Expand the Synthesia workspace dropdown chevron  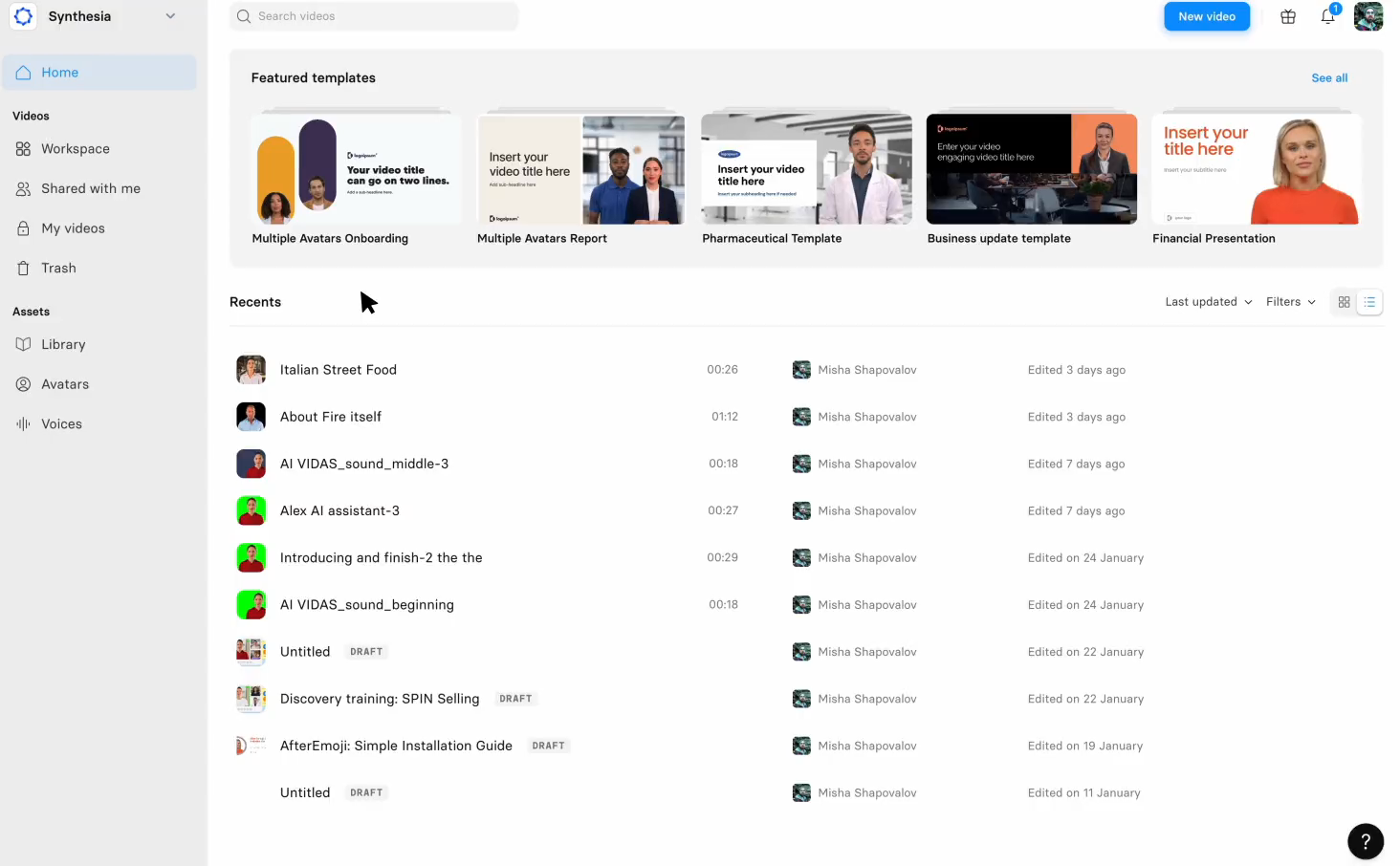pos(170,16)
